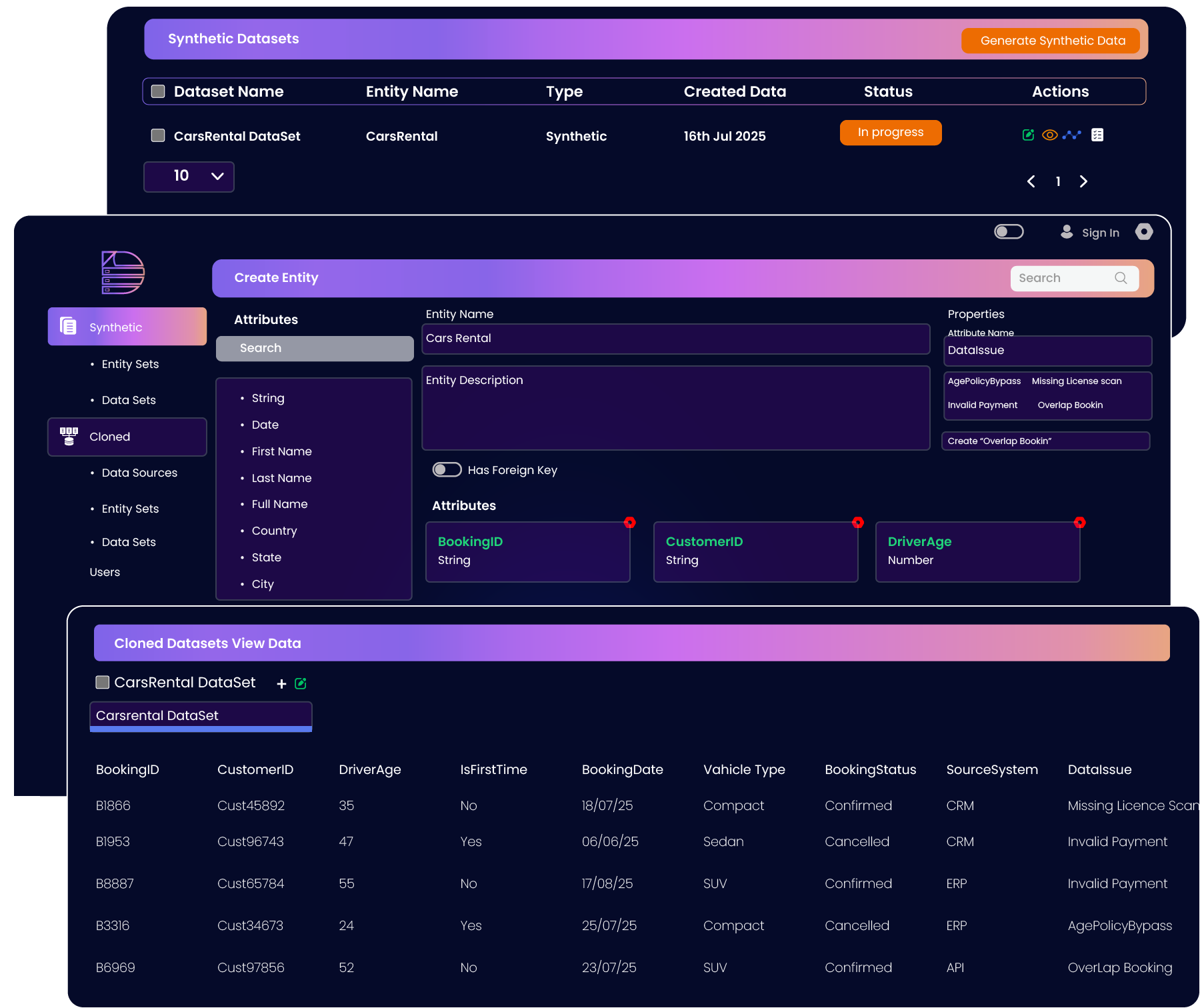
Task: Click the magnifier icon in Create Entity search
Action: 1121,278
